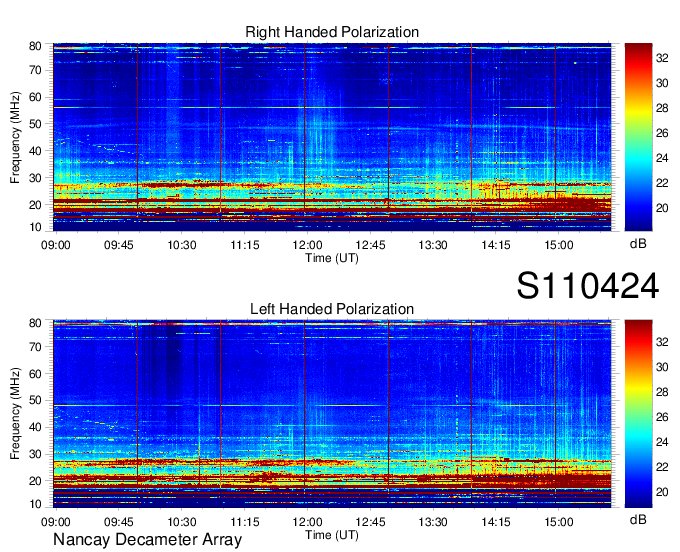Click the "14:15" tick of the lower plot
Viewport: 680px width, 552px height.
click(x=496, y=522)
